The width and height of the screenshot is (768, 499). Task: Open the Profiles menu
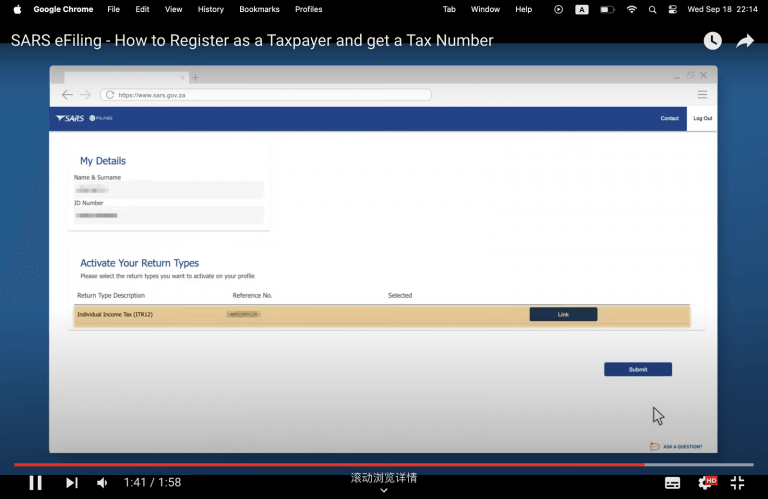pyautogui.click(x=308, y=9)
